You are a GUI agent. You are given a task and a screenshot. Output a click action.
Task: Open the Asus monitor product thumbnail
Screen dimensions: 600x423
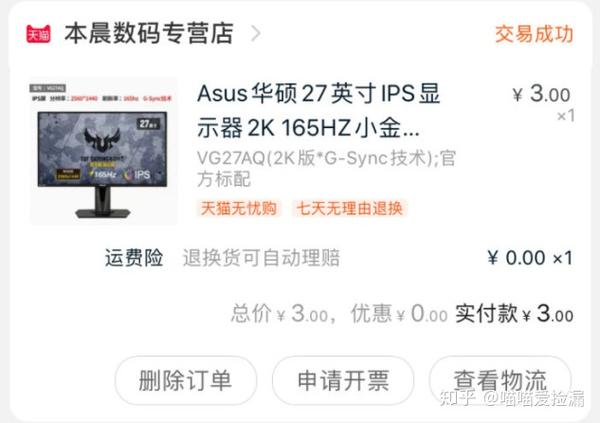coord(103,152)
